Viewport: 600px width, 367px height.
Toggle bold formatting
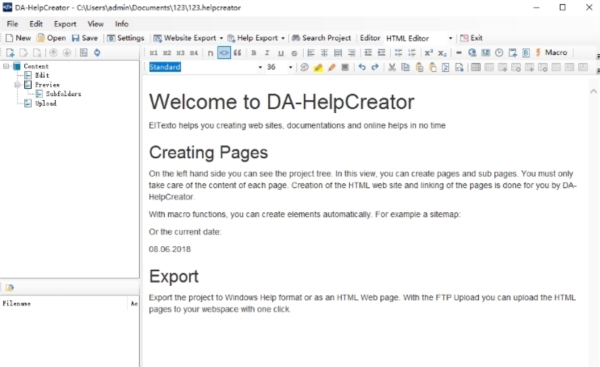tap(254, 53)
